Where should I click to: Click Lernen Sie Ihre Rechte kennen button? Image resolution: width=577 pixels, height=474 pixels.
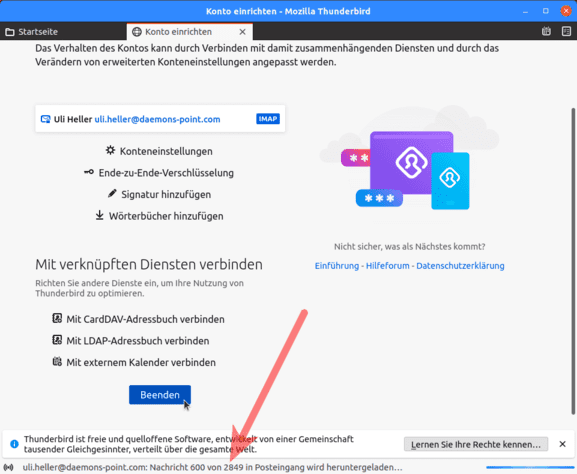tap(476, 444)
